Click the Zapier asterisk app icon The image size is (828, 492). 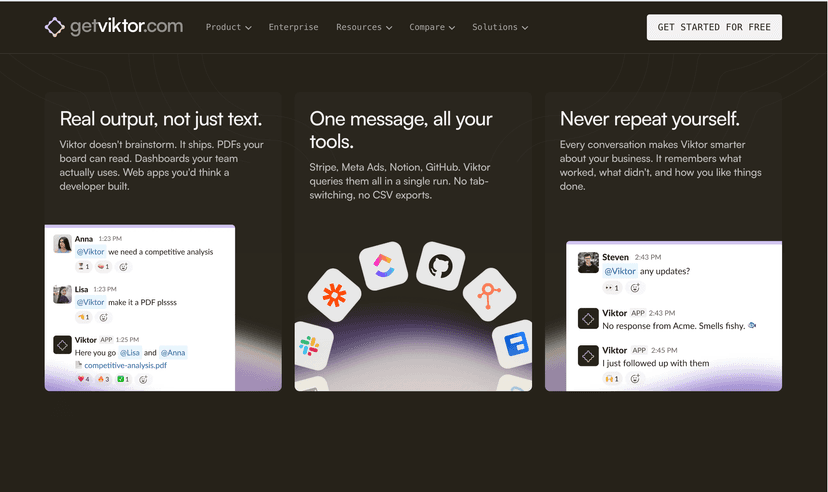coord(334,295)
